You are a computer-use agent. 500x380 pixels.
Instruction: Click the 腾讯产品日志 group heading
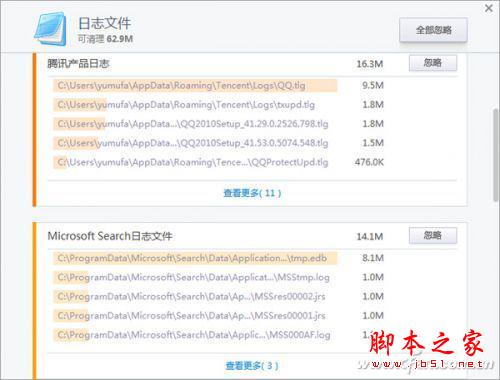(78, 63)
